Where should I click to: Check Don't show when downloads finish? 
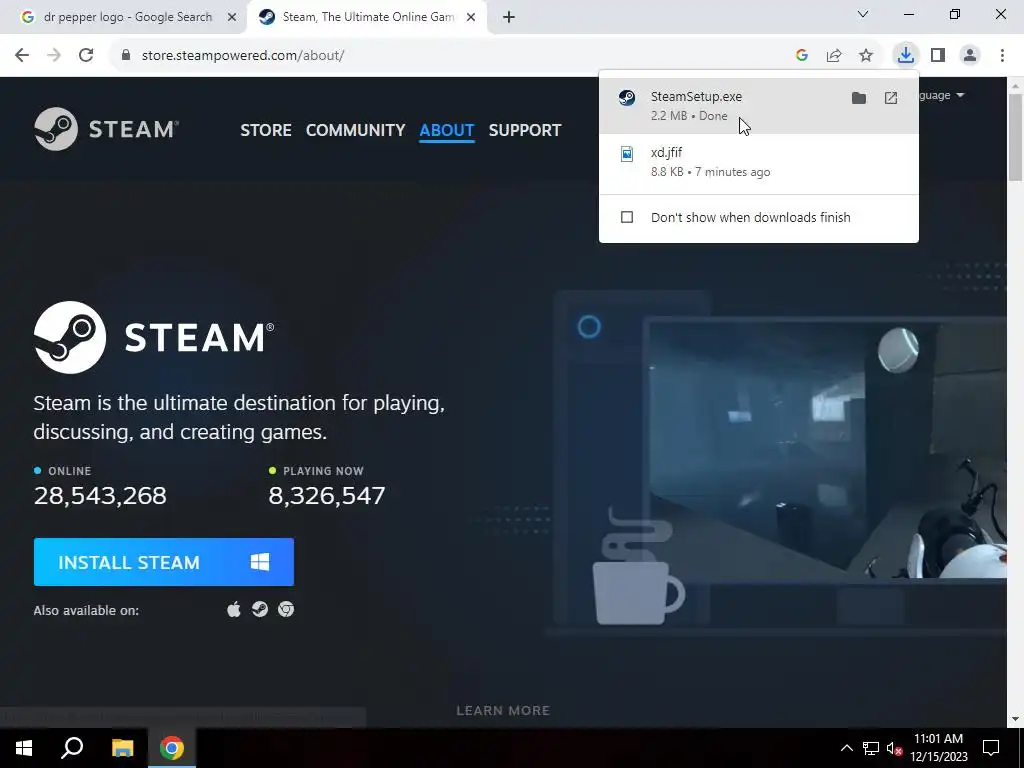tap(627, 217)
